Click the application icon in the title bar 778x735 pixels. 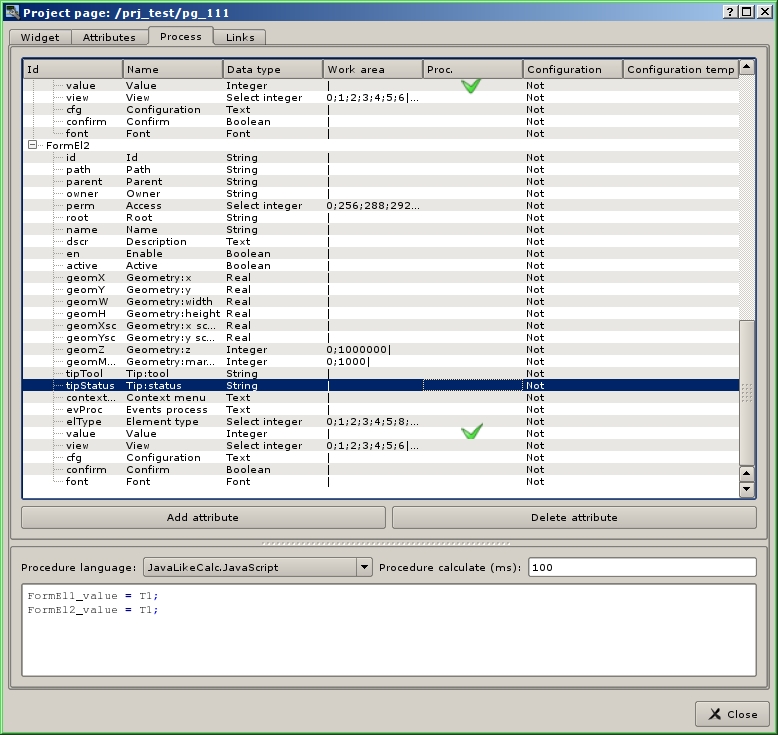(x=12, y=12)
